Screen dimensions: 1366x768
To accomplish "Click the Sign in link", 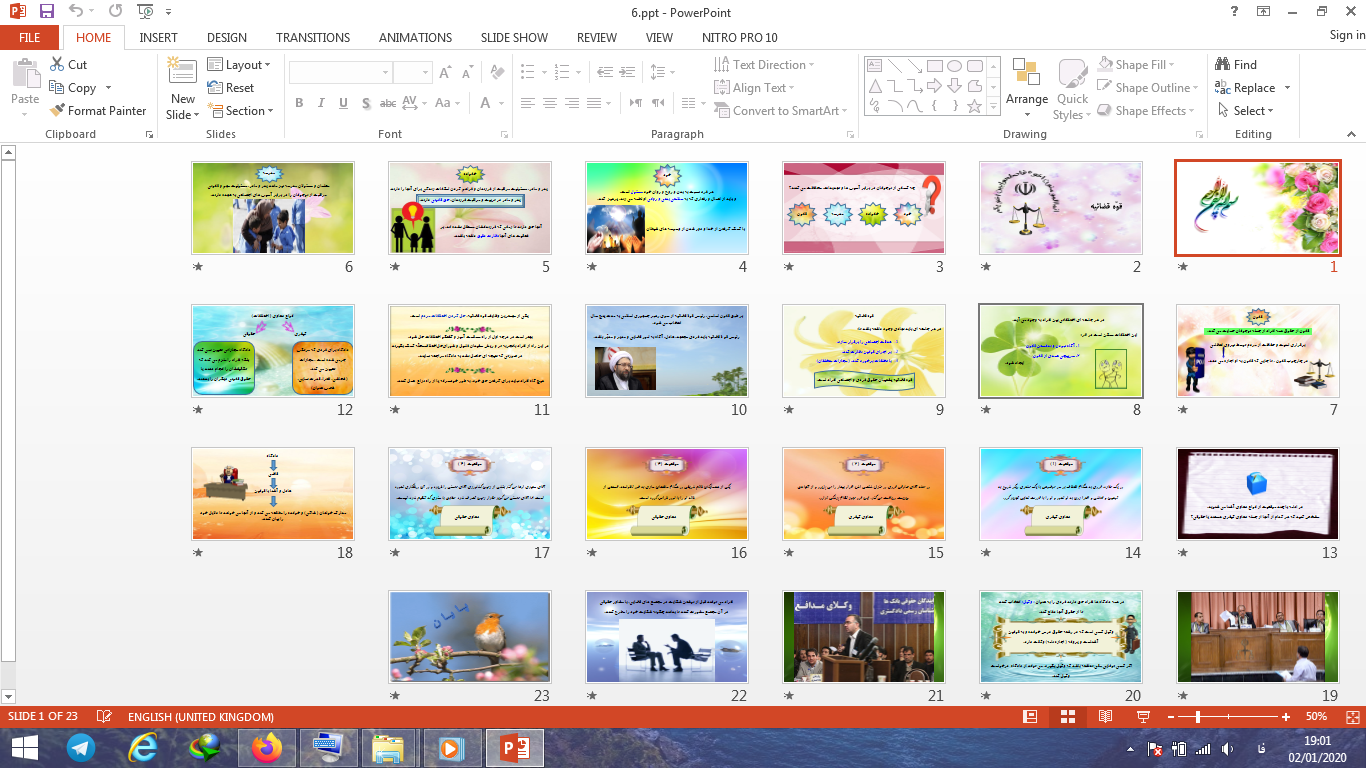I will tap(1346, 35).
